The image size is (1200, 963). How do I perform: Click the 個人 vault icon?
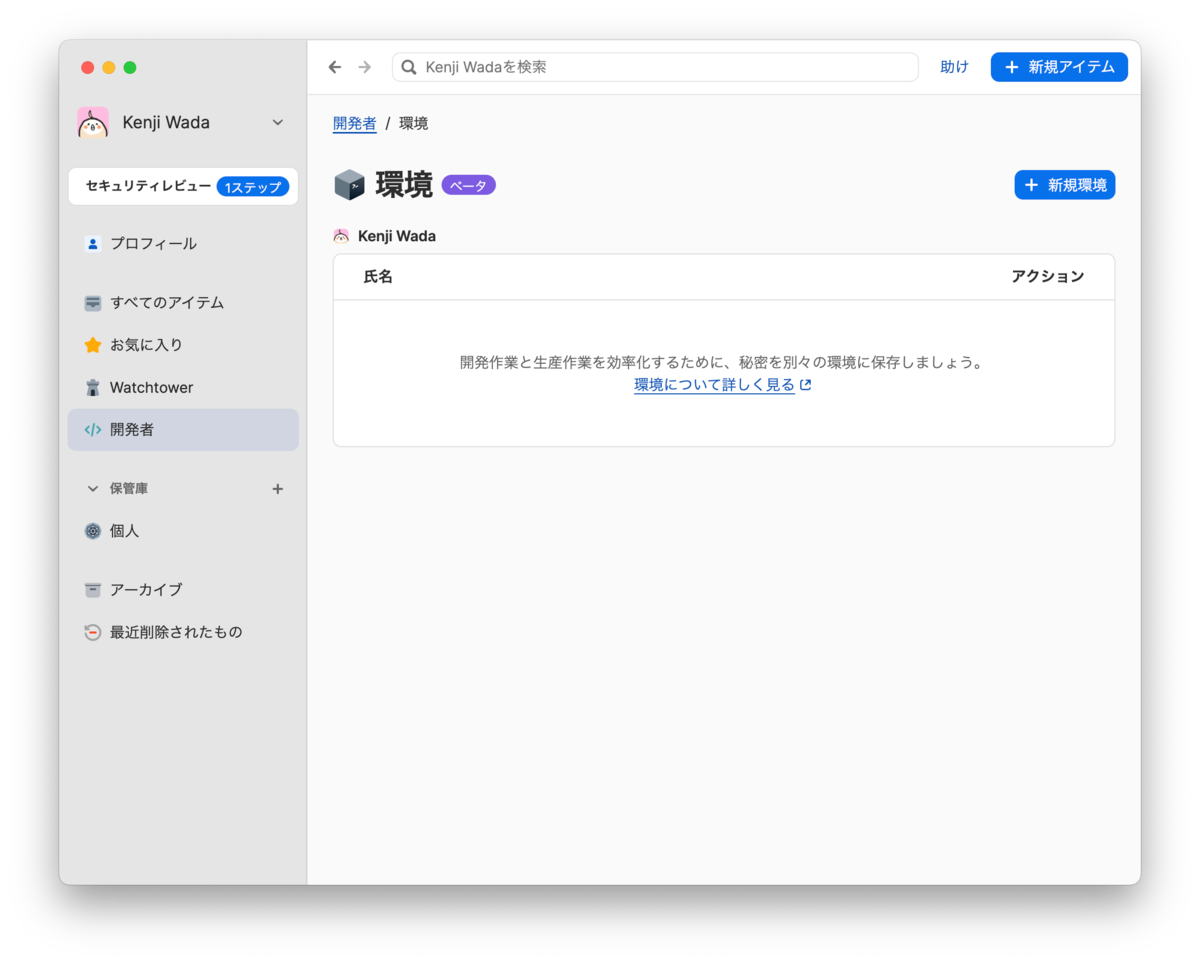[93, 531]
